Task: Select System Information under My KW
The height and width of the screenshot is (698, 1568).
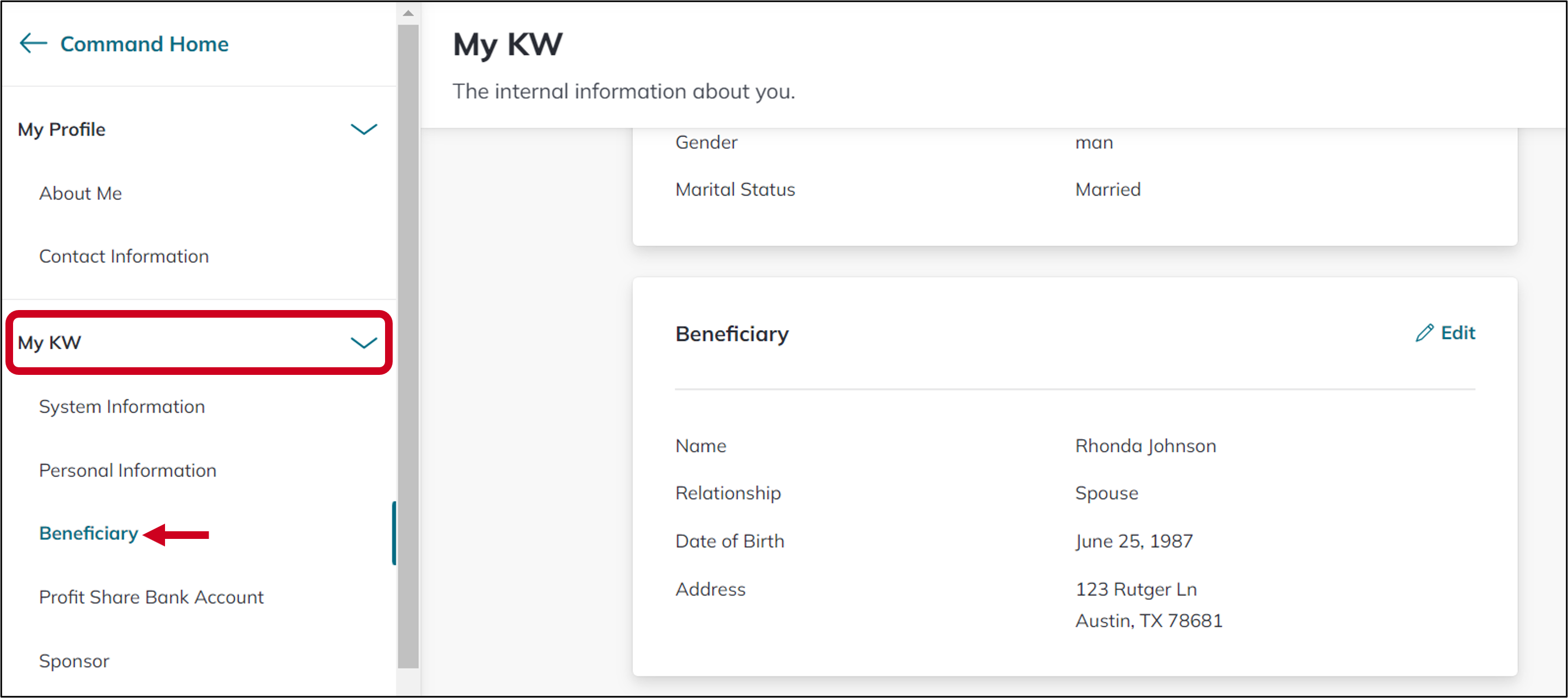Action: 122,406
